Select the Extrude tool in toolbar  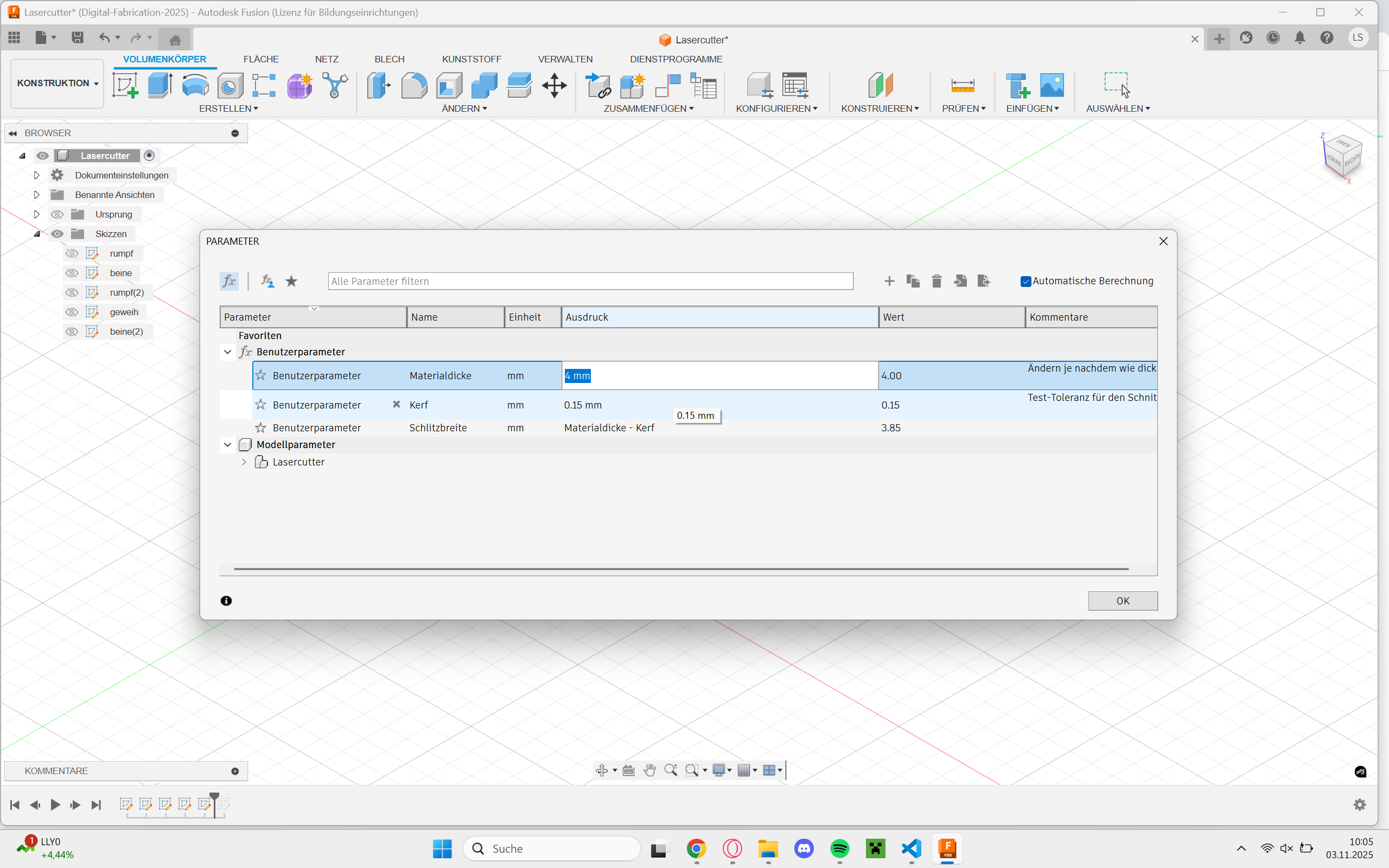[160, 86]
